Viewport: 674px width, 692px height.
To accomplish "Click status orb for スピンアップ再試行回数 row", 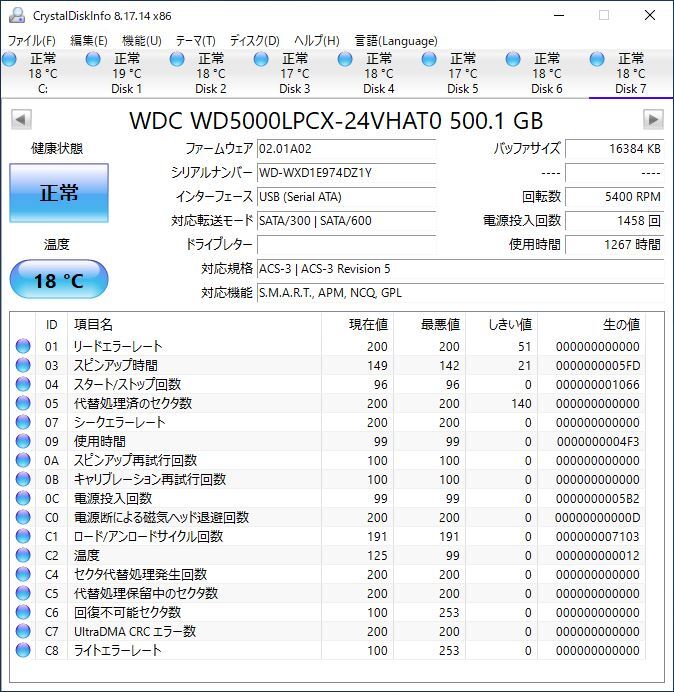I will [23, 460].
